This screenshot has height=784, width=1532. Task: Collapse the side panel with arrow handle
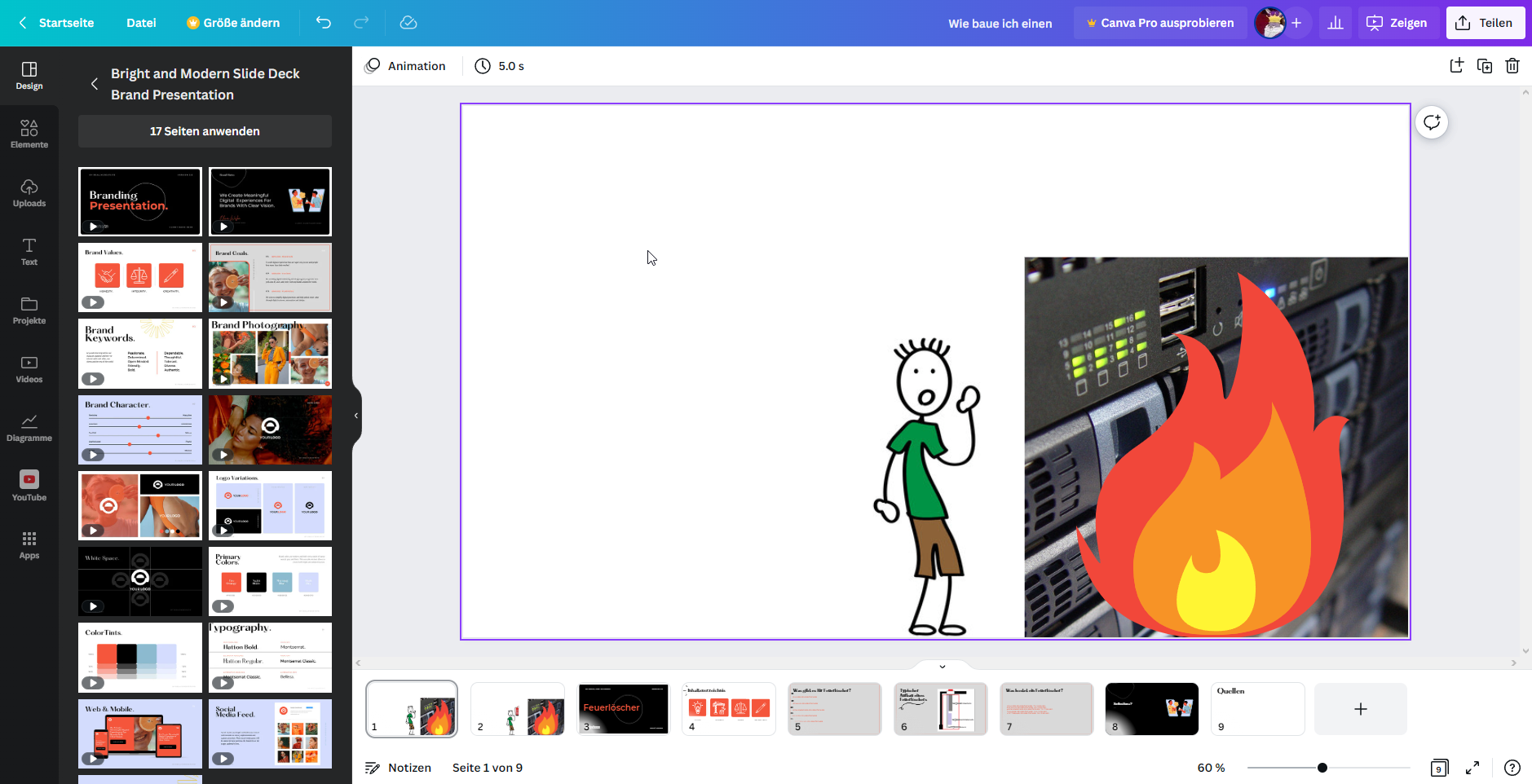pos(356,416)
